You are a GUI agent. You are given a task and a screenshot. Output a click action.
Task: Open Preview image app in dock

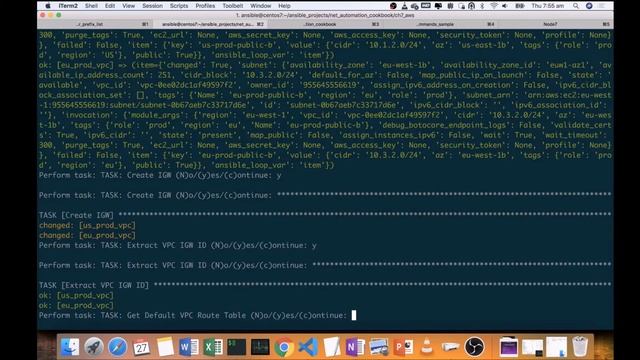[x=379, y=347]
